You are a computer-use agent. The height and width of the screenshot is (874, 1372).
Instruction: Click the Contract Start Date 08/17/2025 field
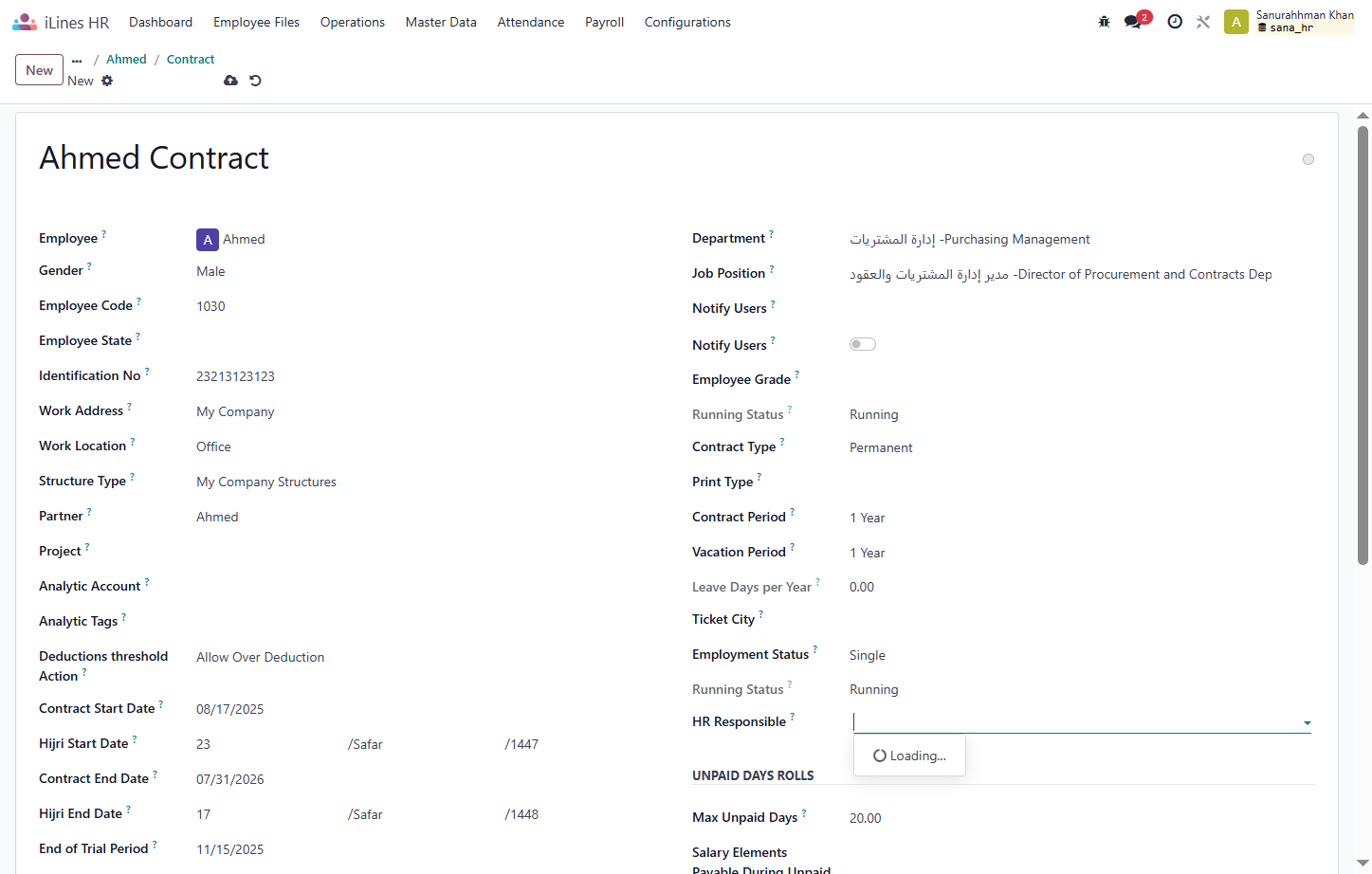(x=230, y=709)
